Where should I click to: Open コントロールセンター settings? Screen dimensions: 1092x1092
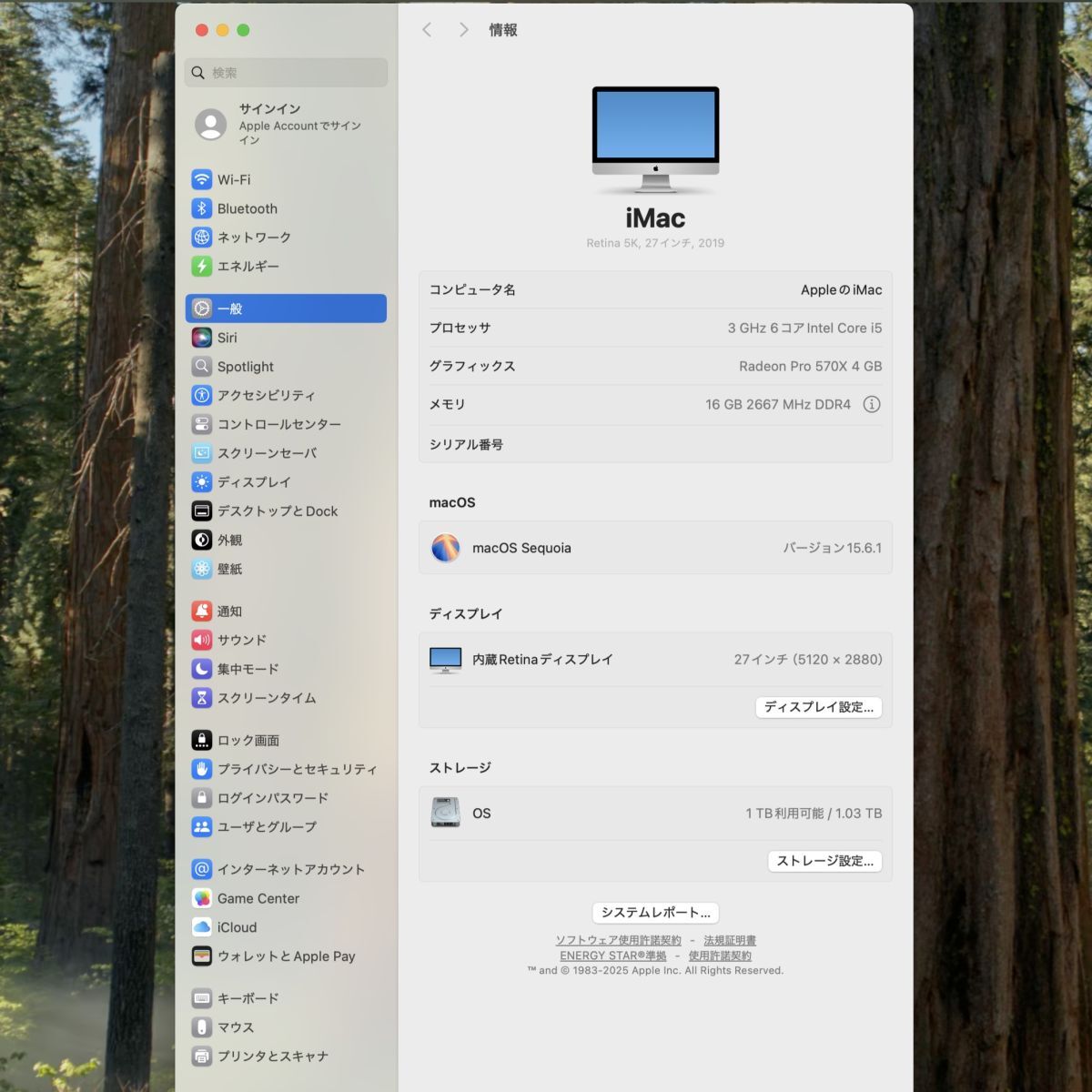pos(286,424)
